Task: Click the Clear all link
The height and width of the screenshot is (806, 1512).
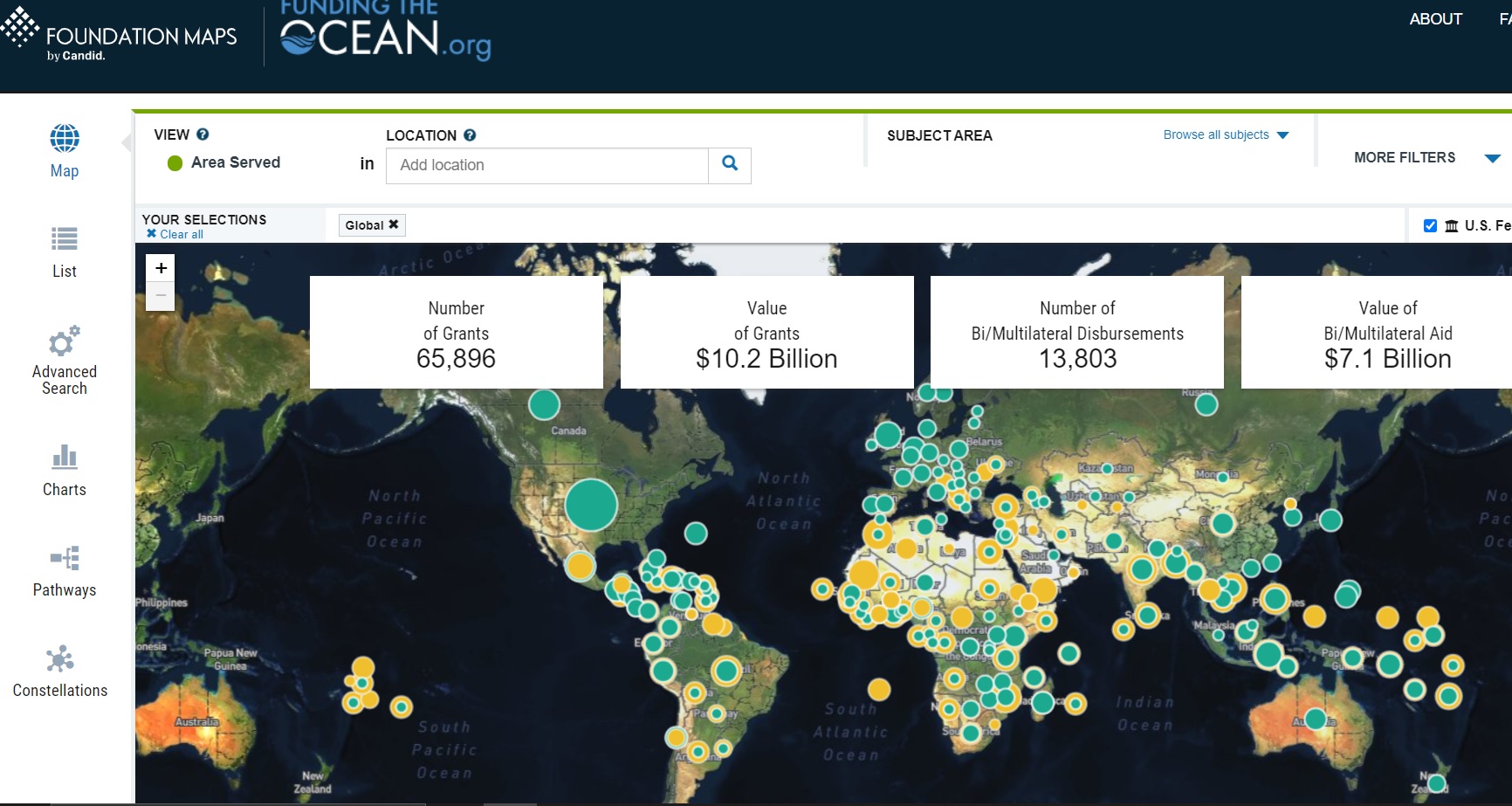Action: pos(175,234)
